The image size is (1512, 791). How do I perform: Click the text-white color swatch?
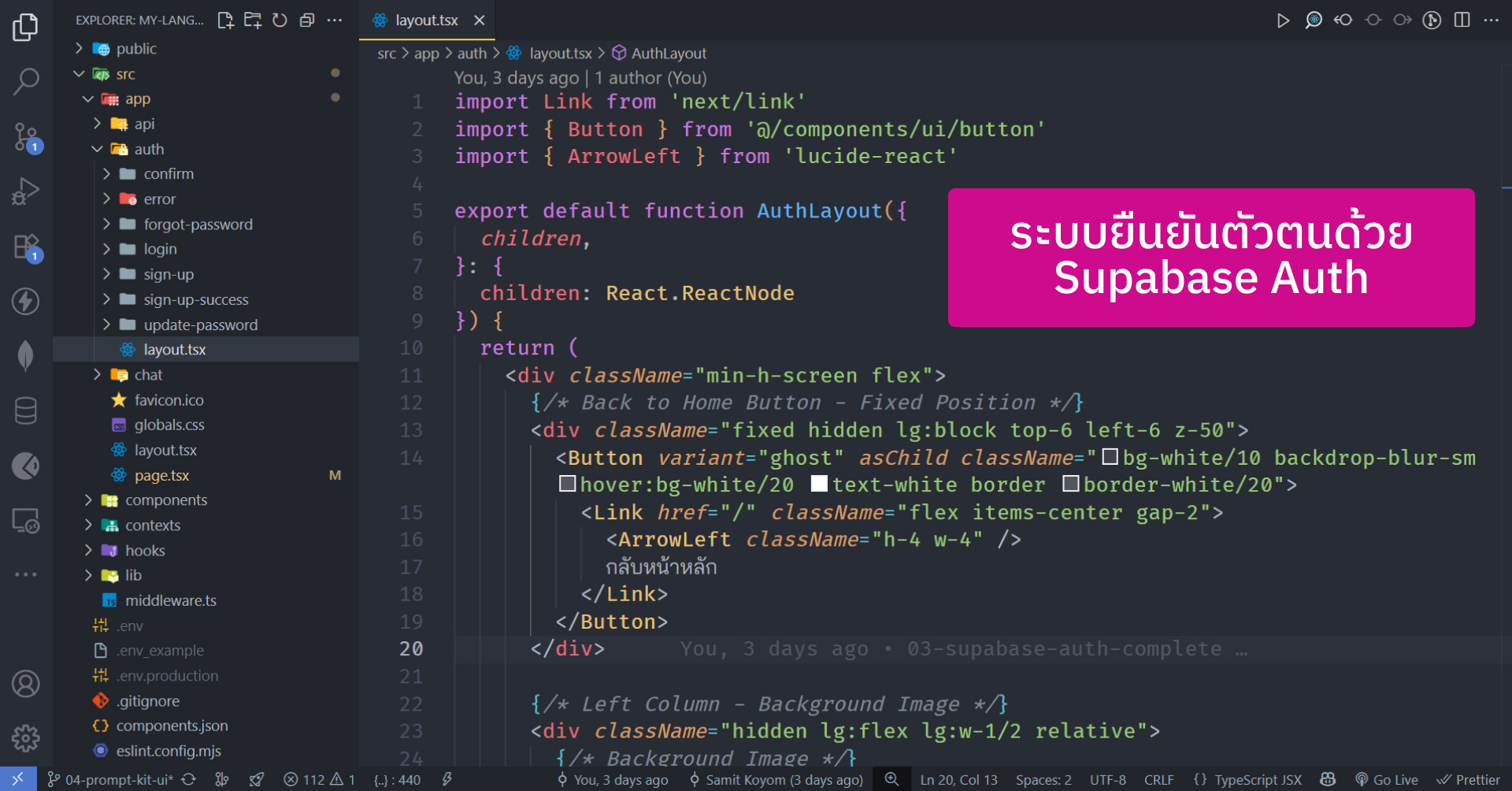[x=819, y=484]
